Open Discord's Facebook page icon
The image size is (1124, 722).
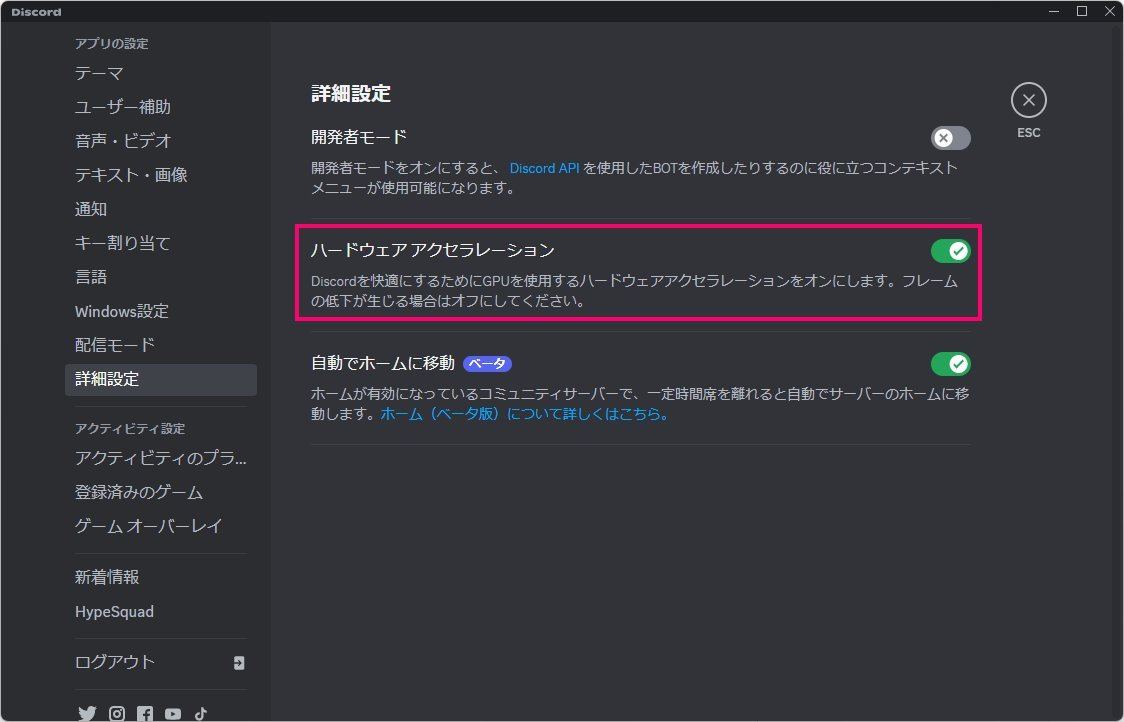click(x=145, y=713)
